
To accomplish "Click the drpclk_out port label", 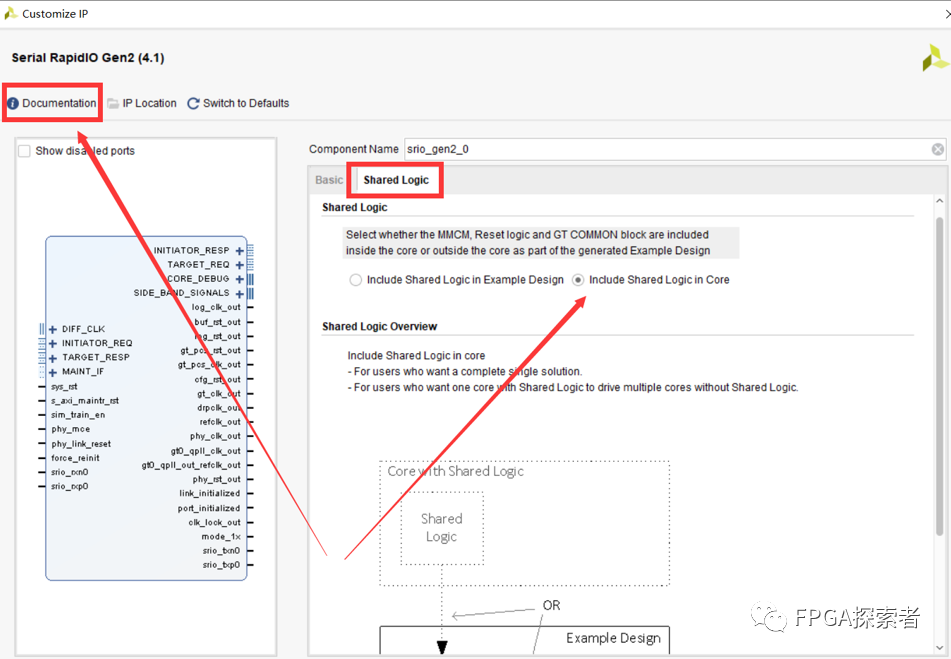I will (x=219, y=407).
